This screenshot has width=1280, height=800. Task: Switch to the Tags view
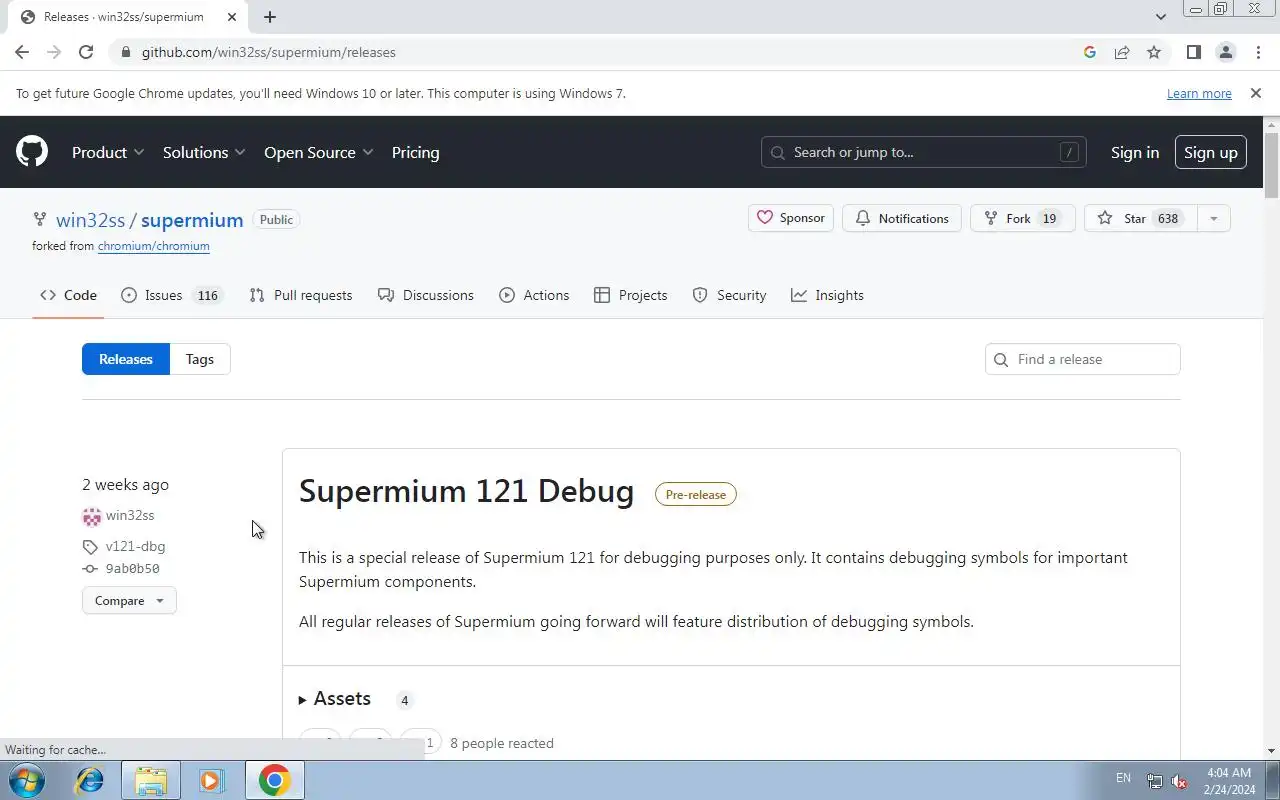point(200,359)
